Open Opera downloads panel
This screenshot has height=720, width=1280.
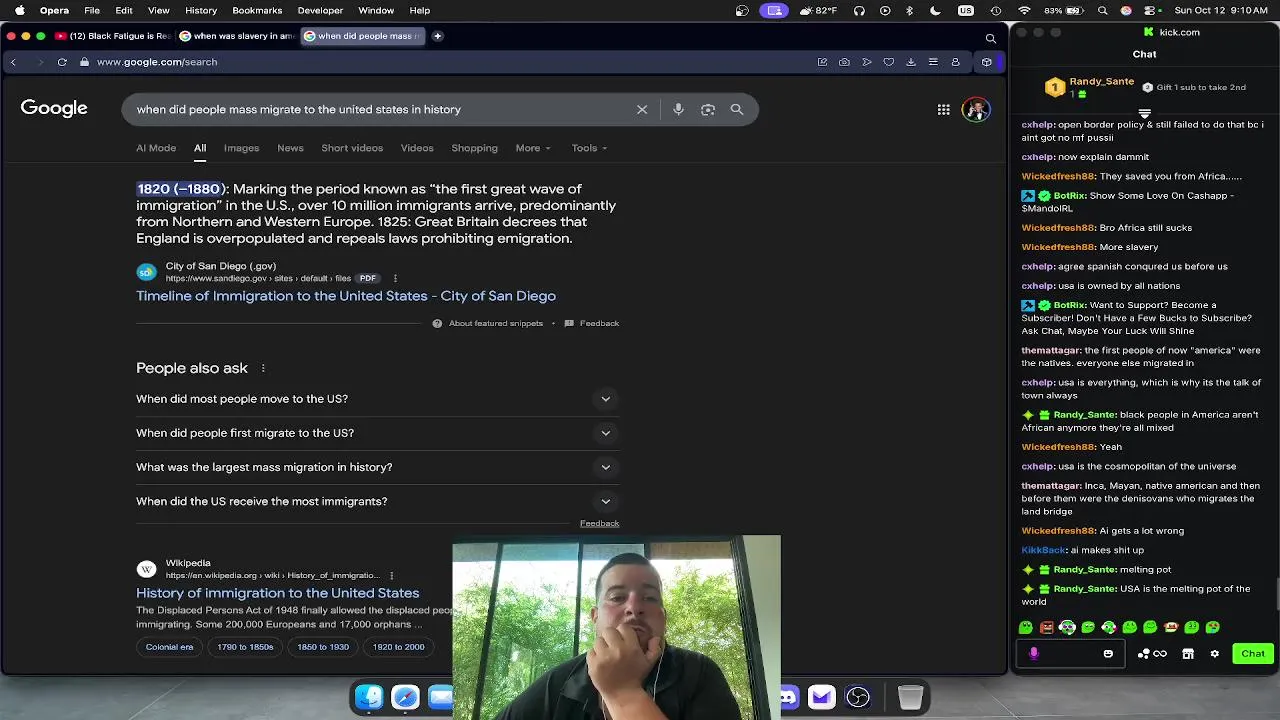coord(911,62)
